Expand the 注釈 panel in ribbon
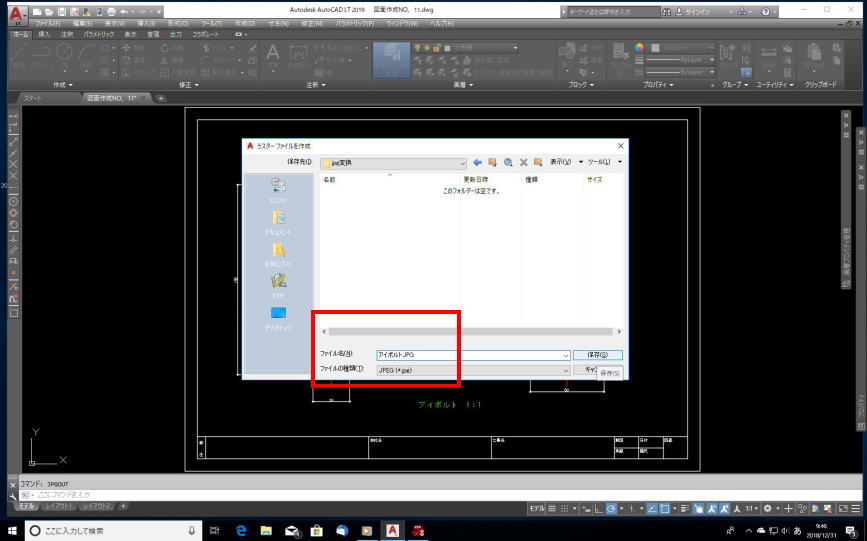The image size is (867, 541). click(x=316, y=85)
